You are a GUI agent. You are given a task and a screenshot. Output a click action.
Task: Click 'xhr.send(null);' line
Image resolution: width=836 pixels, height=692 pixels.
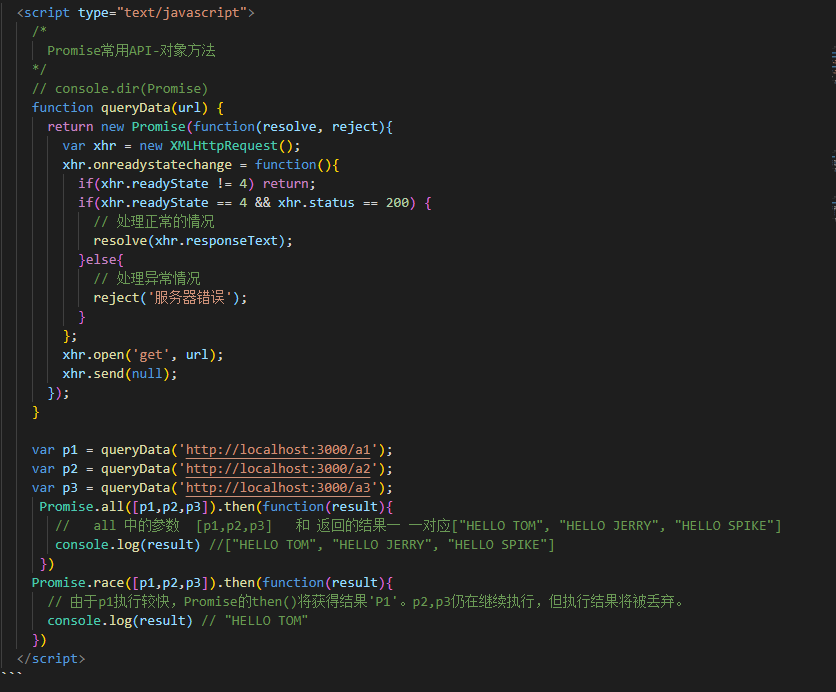(120, 374)
